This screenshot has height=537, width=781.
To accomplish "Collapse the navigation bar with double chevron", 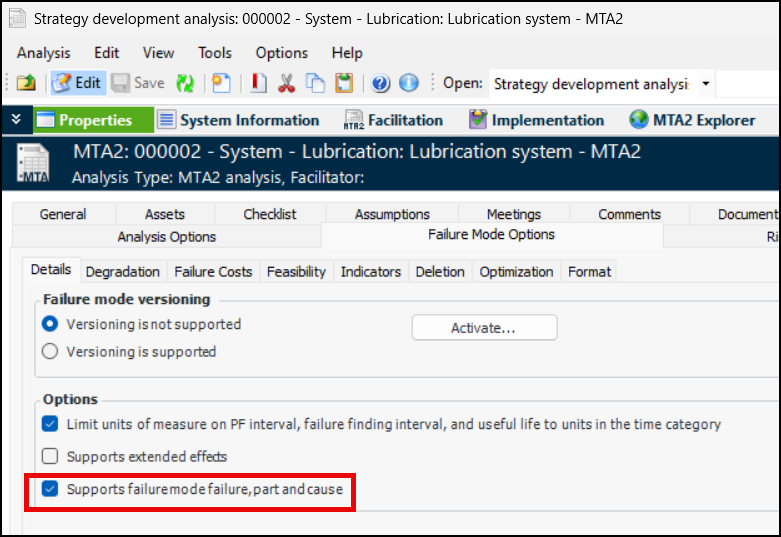I will (15, 120).
